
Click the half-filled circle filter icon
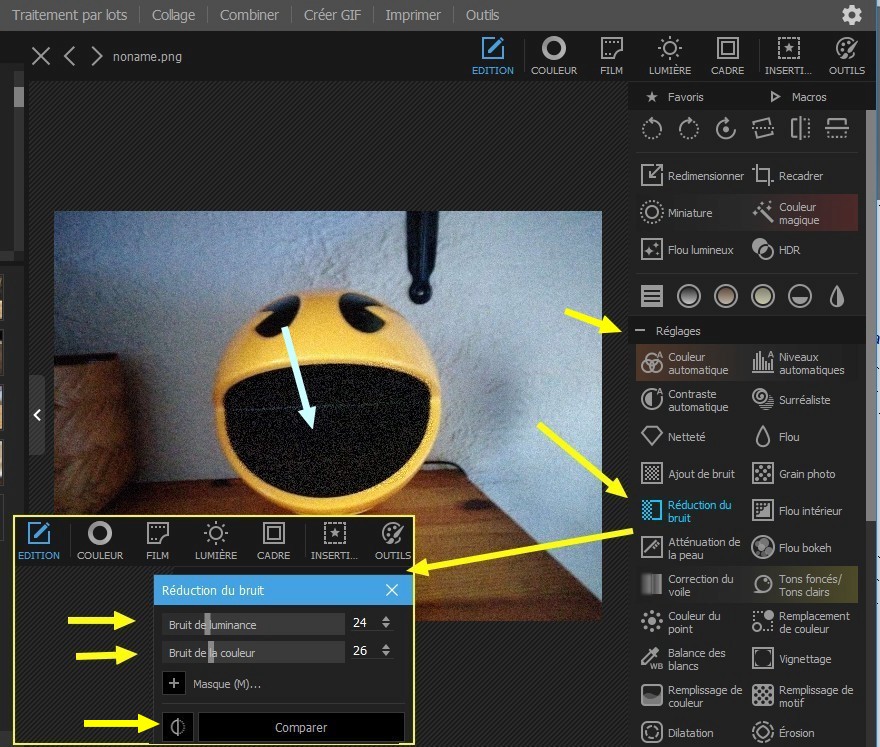(x=800, y=296)
